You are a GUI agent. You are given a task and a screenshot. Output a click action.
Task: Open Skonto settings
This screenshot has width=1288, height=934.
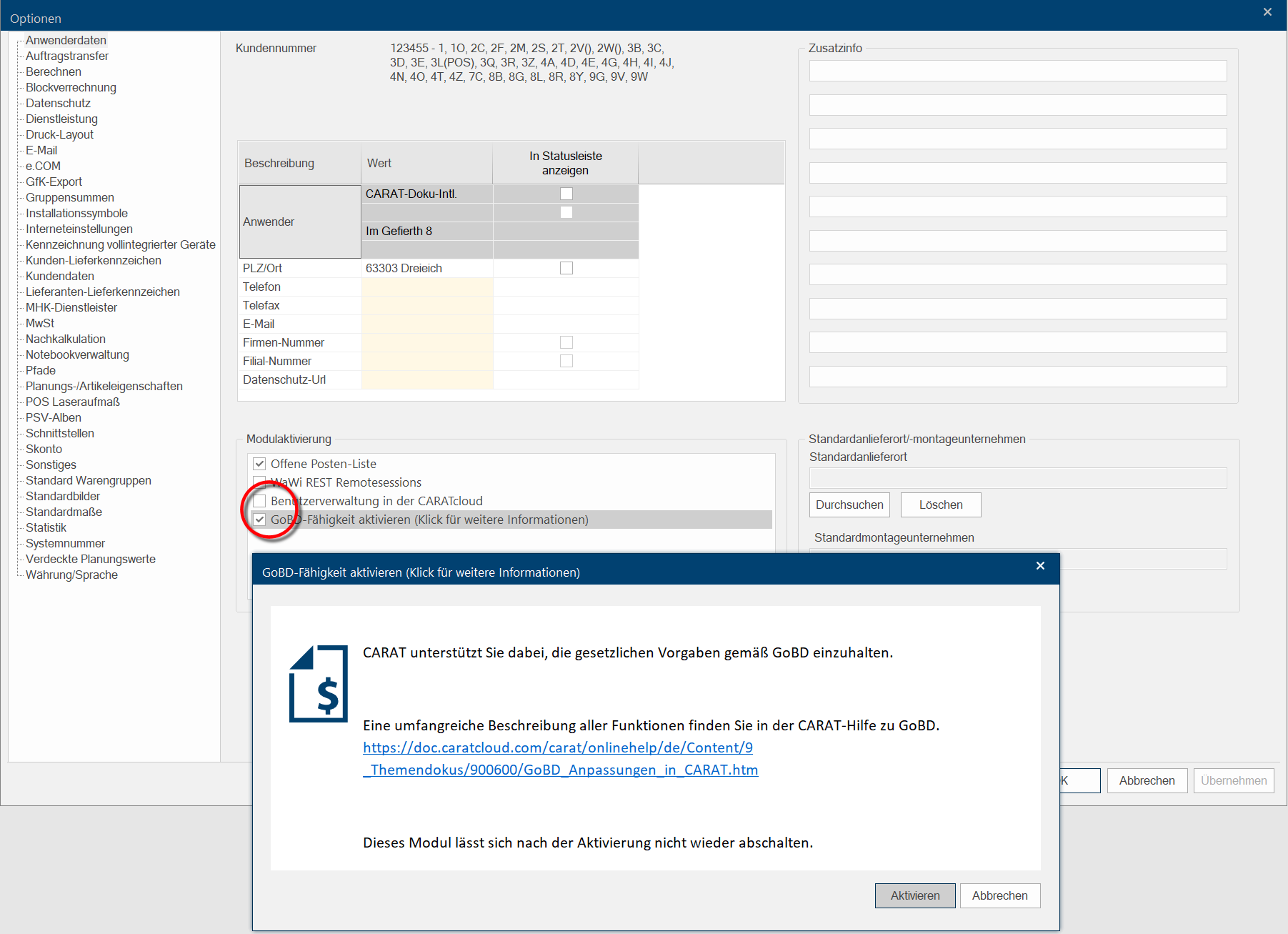(x=44, y=449)
